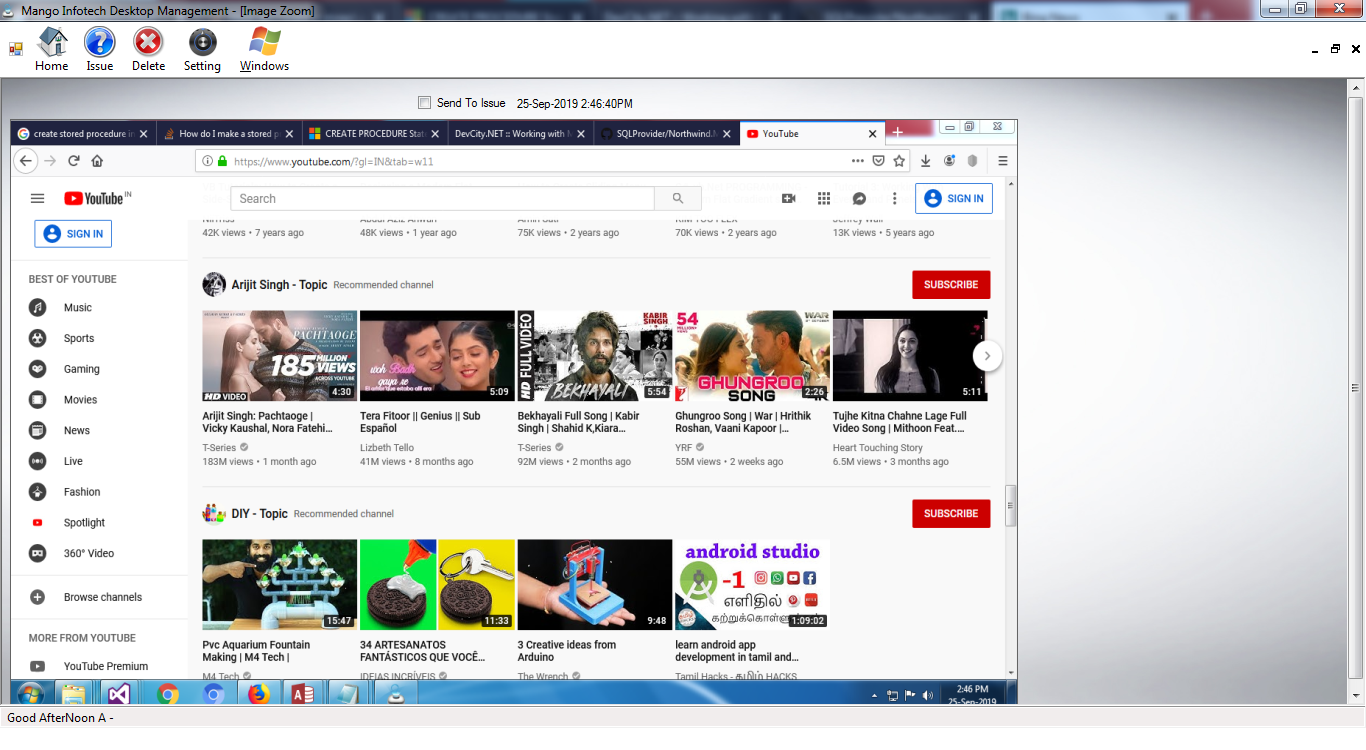Click Browse channels in sidebar
This screenshot has height=750, width=1366.
click(100, 597)
